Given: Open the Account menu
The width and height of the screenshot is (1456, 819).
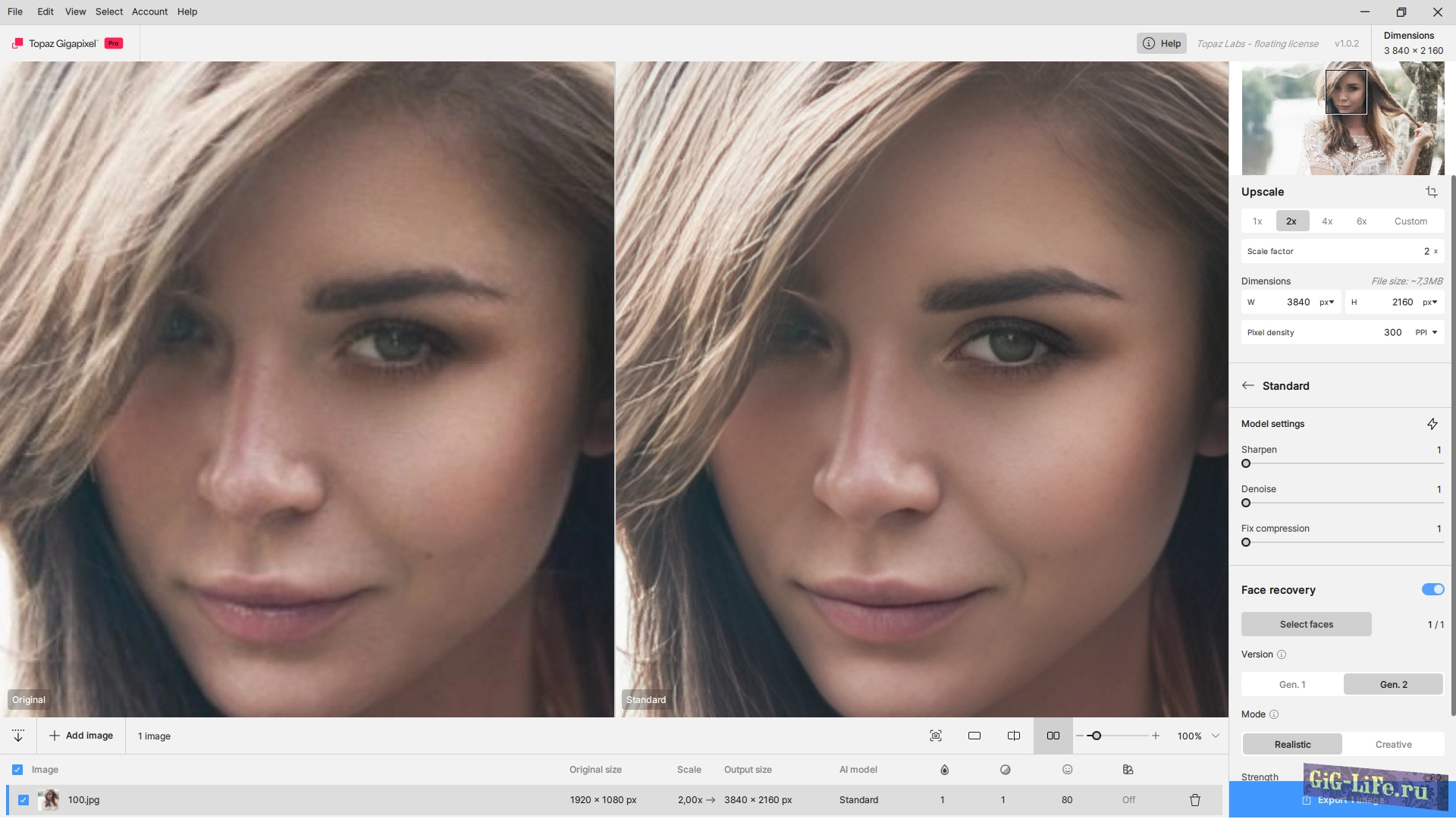Looking at the screenshot, I should (149, 11).
